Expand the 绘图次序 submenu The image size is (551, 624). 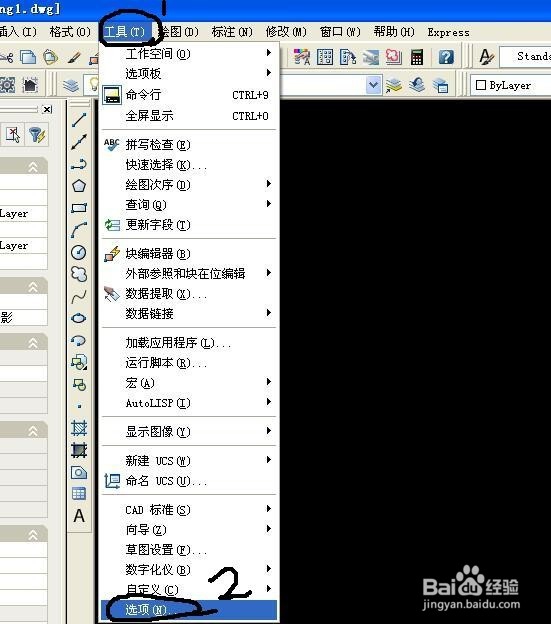tap(189, 184)
